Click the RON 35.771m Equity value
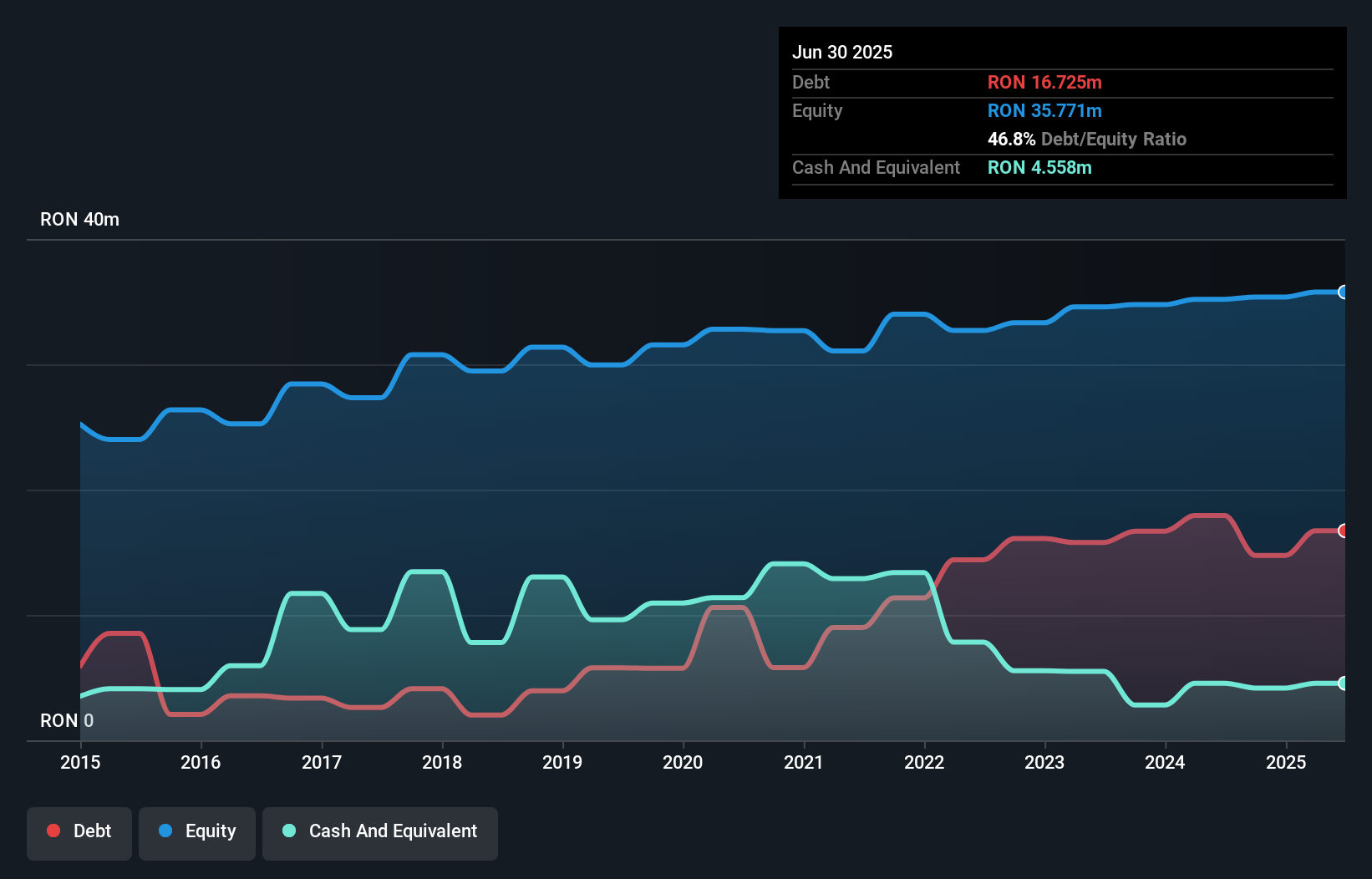Image resolution: width=1372 pixels, height=879 pixels. 1044,110
